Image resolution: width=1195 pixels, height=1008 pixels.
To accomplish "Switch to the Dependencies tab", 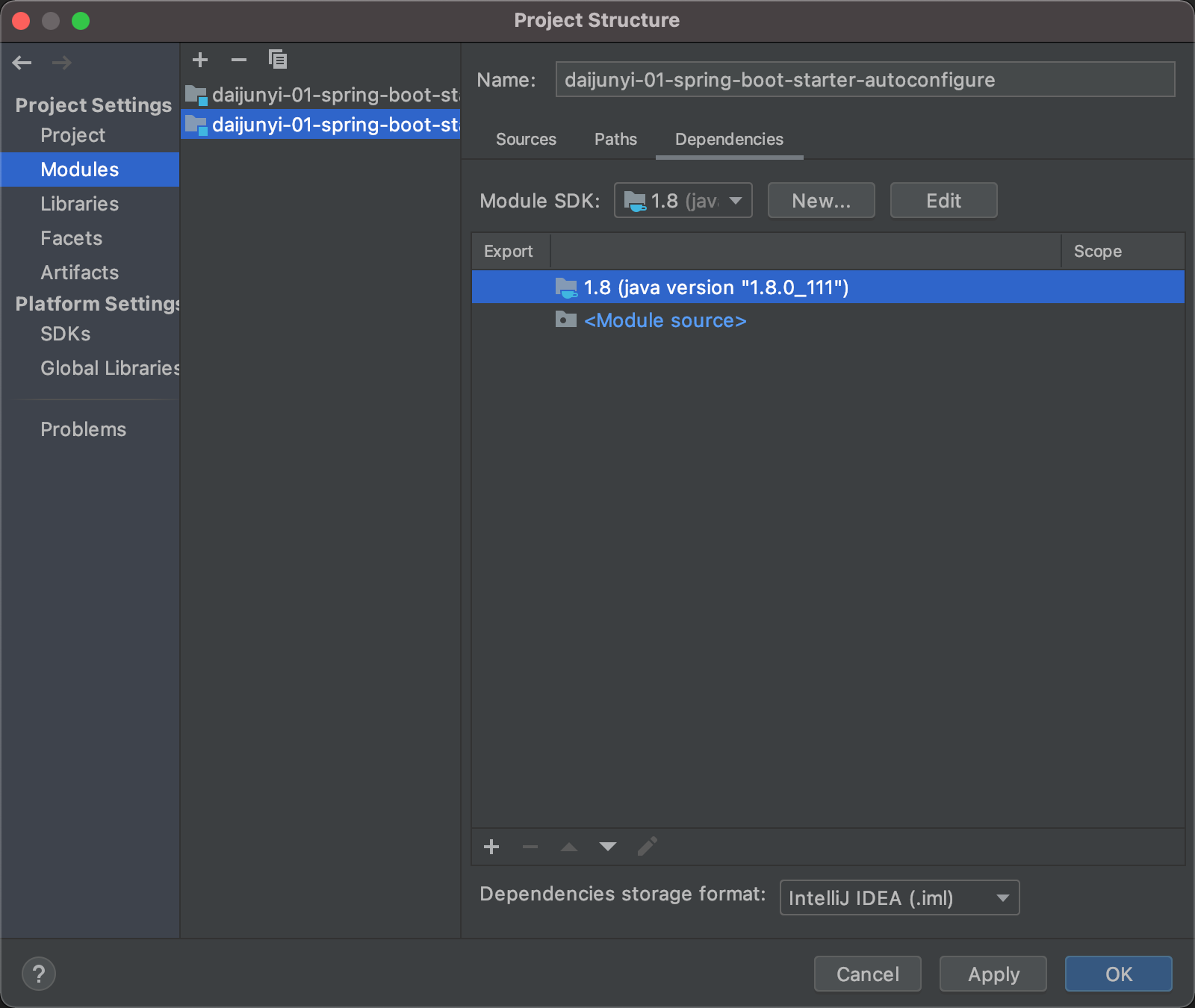I will (x=729, y=140).
